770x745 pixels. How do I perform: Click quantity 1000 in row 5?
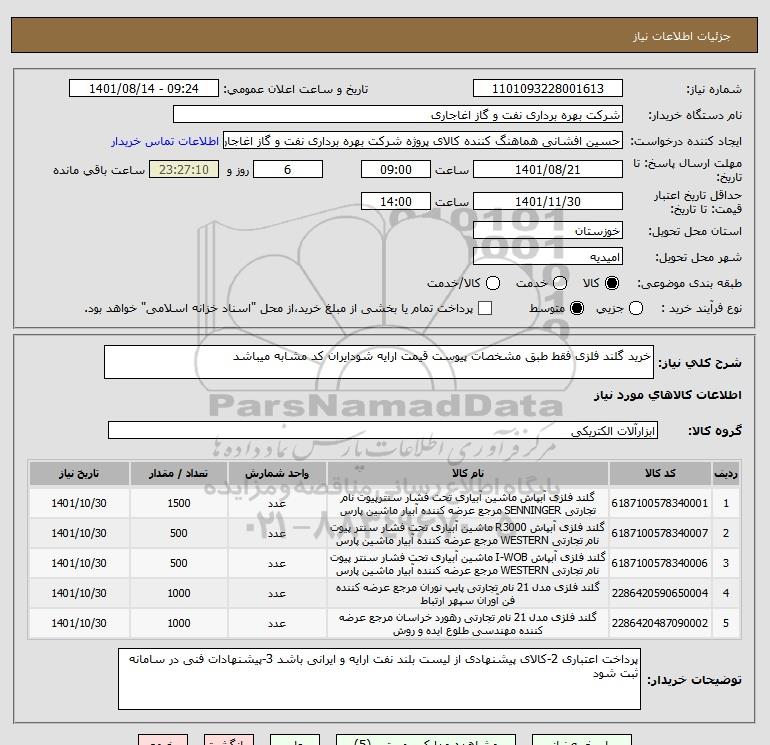179,623
